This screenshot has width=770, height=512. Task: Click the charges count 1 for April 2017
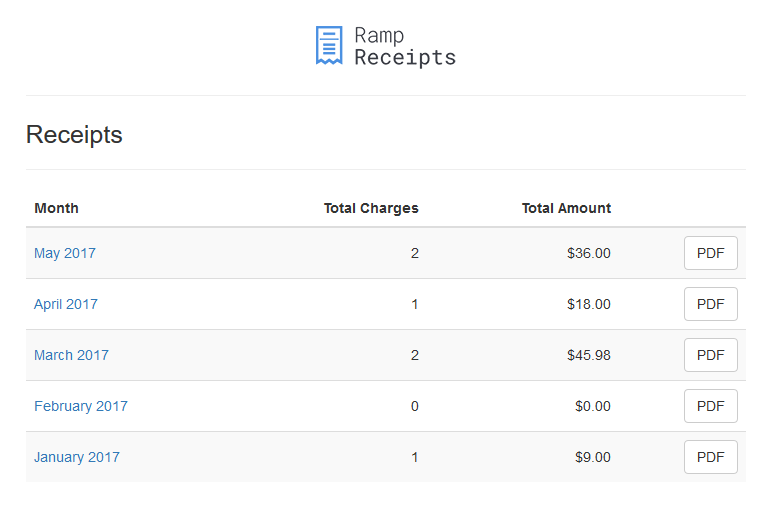pos(414,304)
